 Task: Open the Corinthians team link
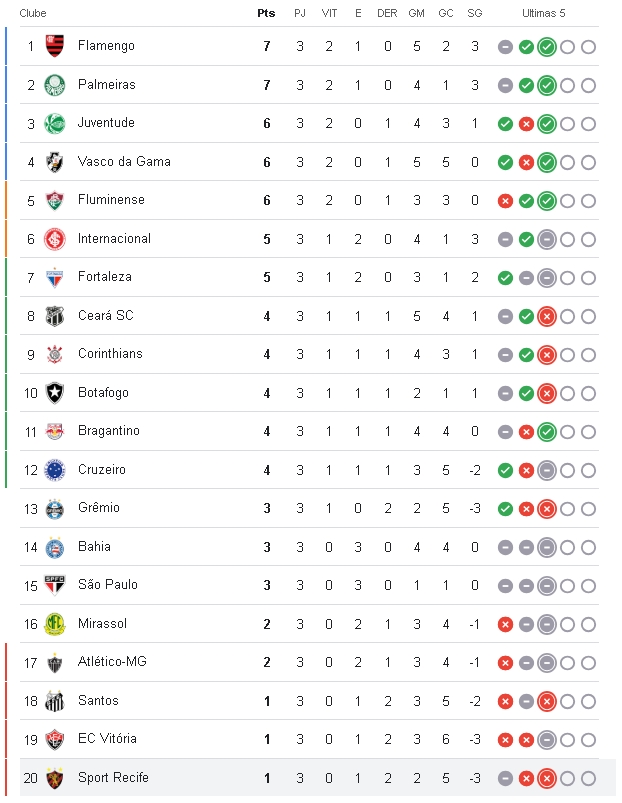(x=110, y=354)
